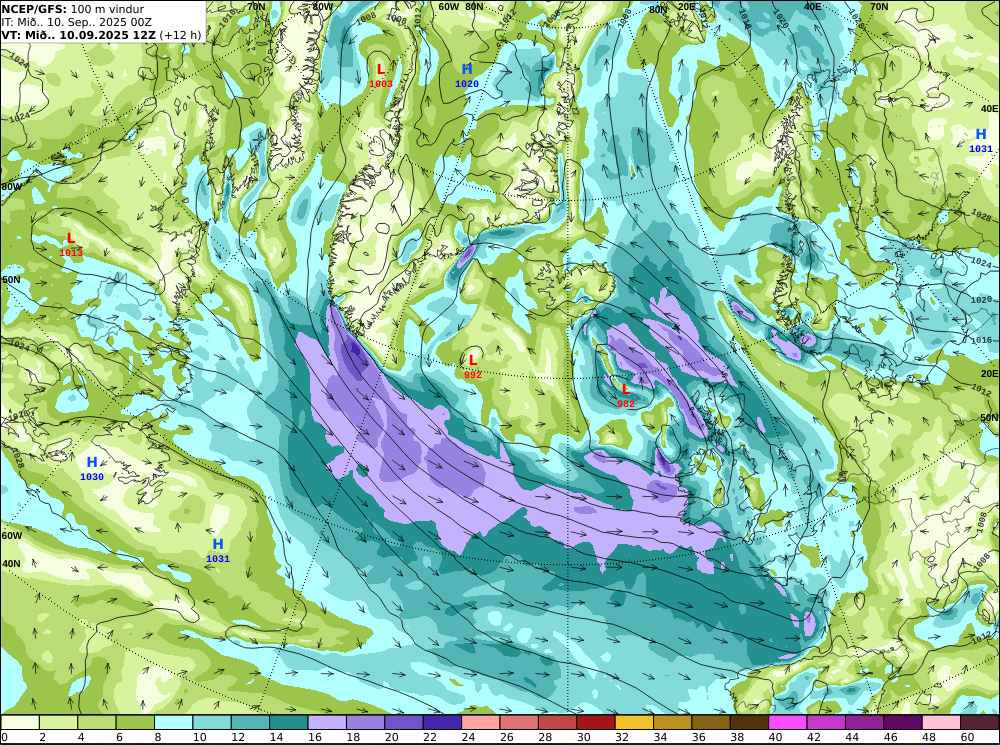Click the pressure value 1003
The image size is (1000, 745).
pos(381,84)
